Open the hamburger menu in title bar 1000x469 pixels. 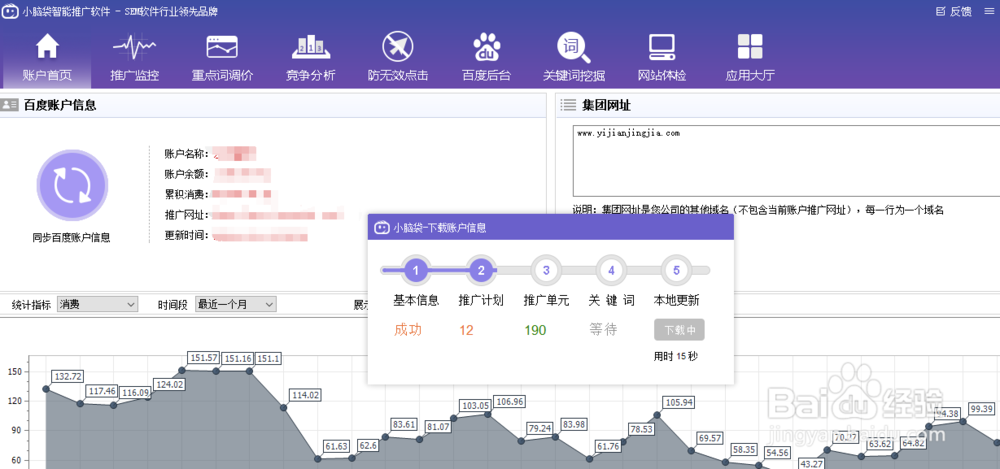989,11
